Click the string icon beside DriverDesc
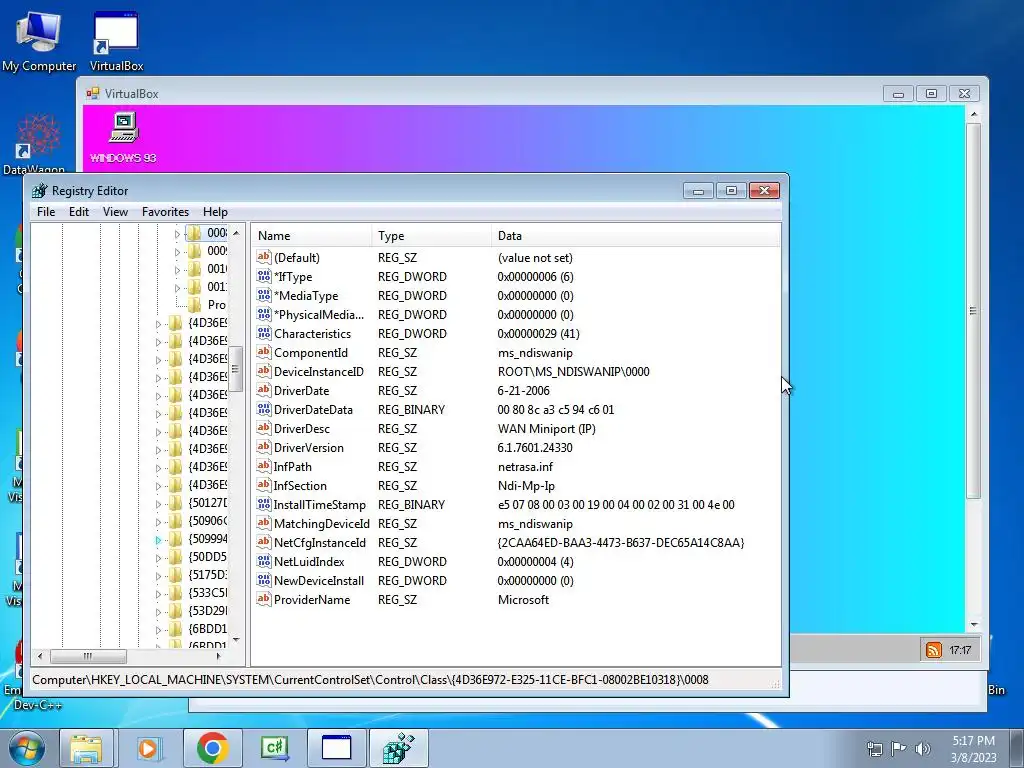Viewport: 1024px width, 768px height. (x=264, y=428)
